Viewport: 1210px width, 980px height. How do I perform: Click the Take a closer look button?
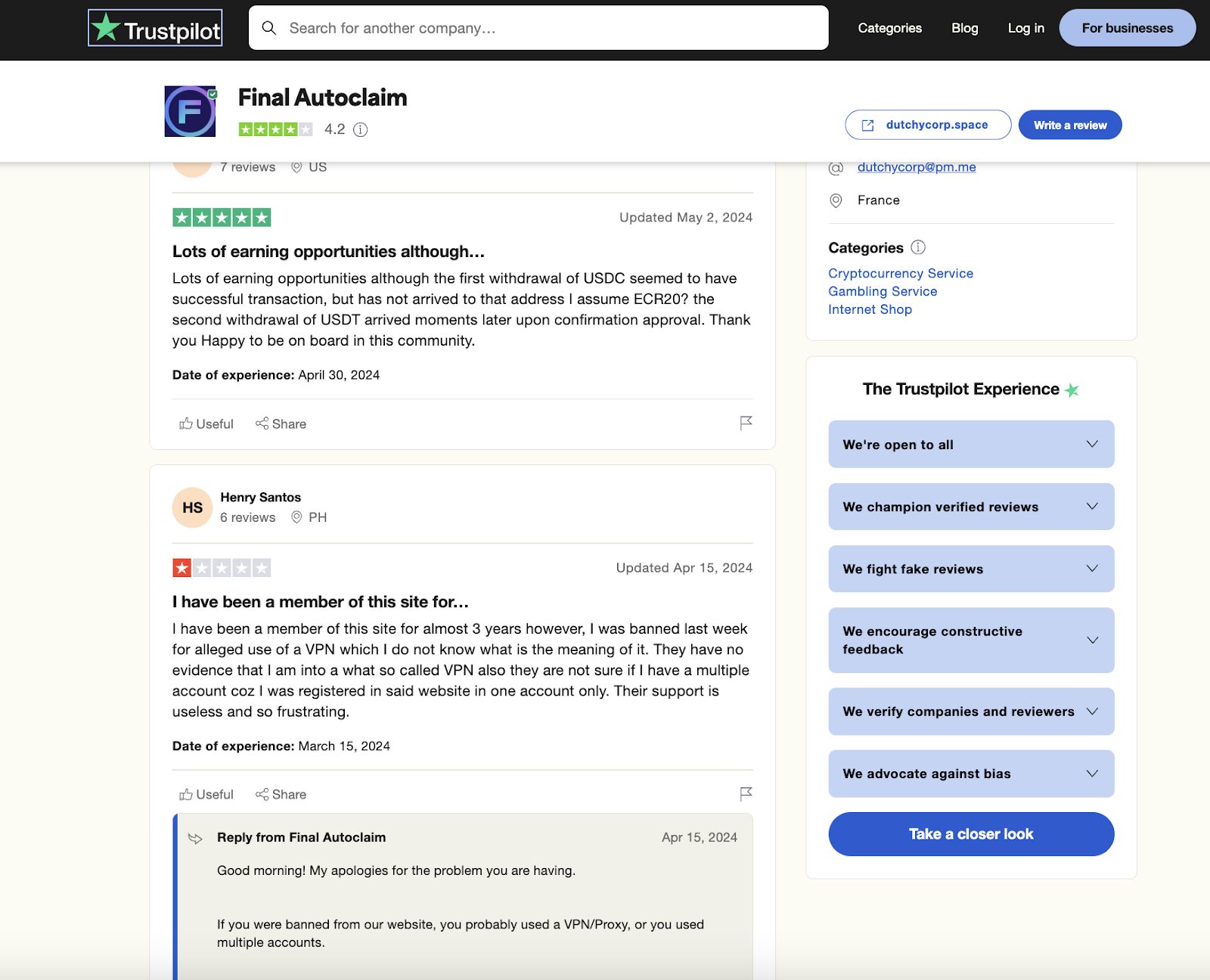click(971, 834)
